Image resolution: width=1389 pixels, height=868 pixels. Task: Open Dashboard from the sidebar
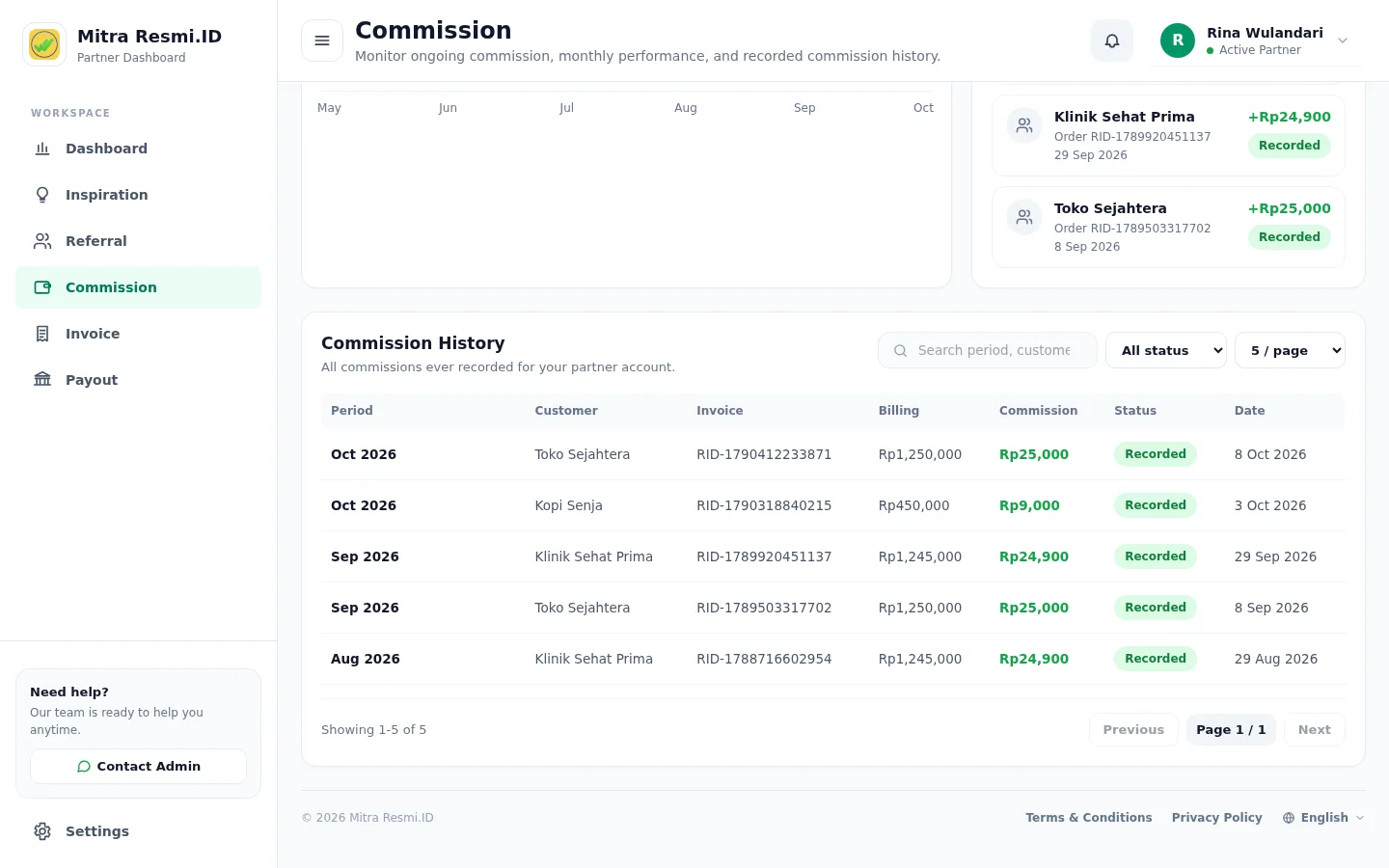coord(138,149)
